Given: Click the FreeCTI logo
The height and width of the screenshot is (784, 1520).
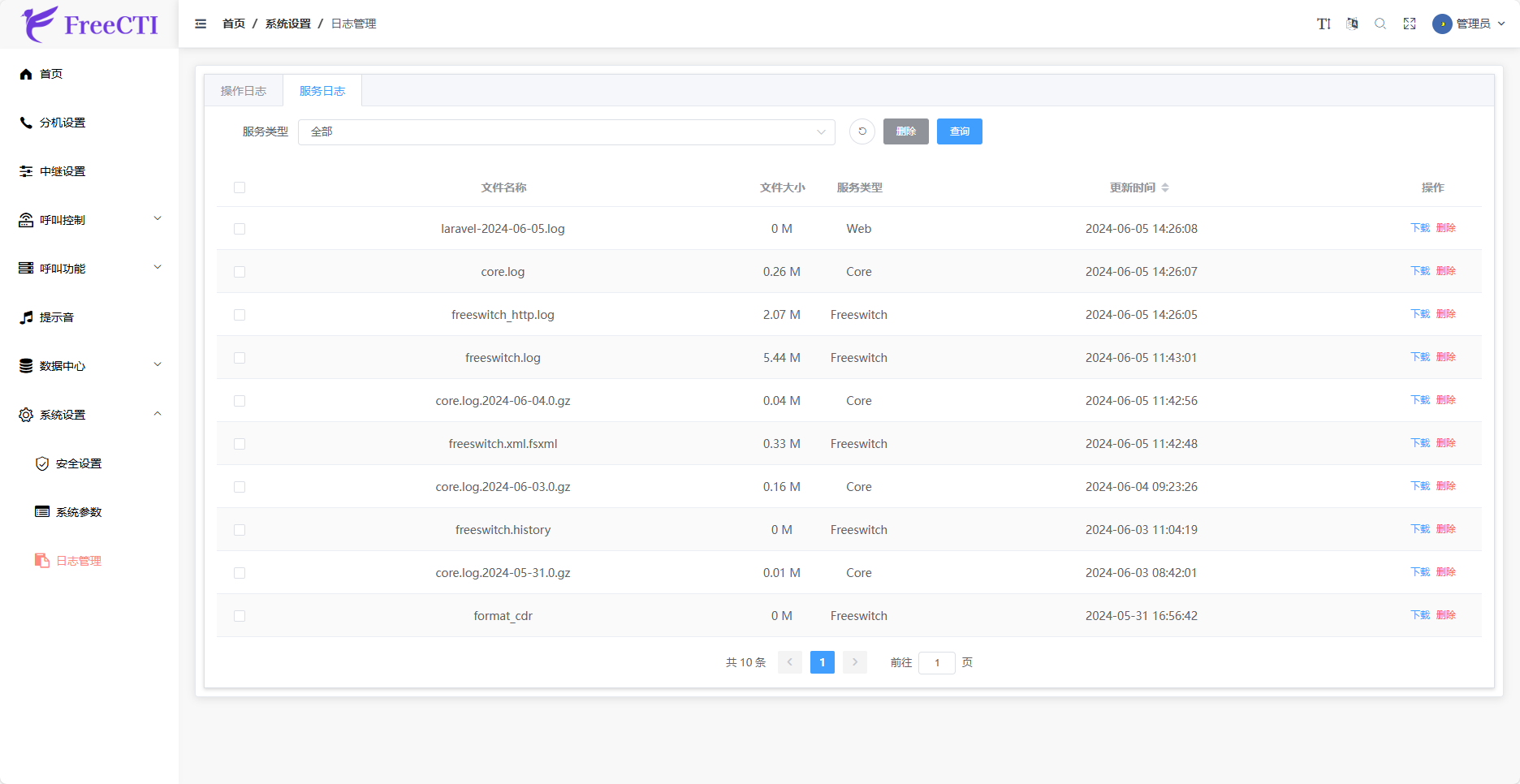Looking at the screenshot, I should [90, 24].
